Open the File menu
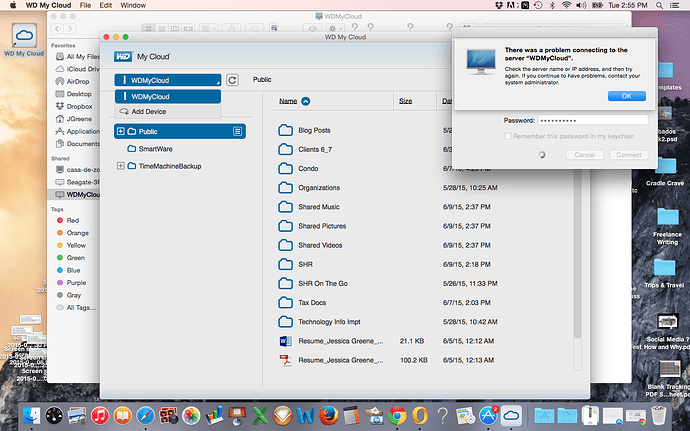This screenshot has width=690, height=431. point(85,5)
